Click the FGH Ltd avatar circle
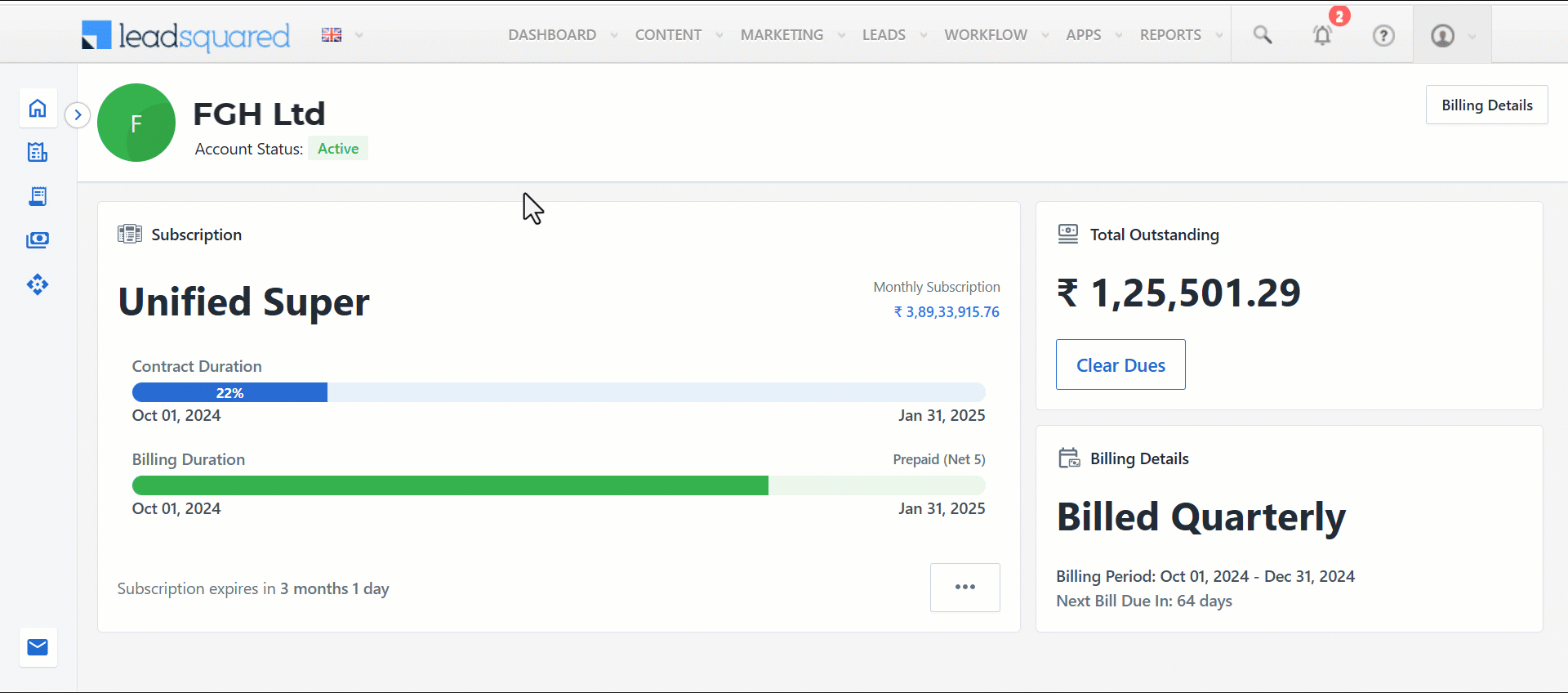The height and width of the screenshot is (693, 1568). pos(136,123)
